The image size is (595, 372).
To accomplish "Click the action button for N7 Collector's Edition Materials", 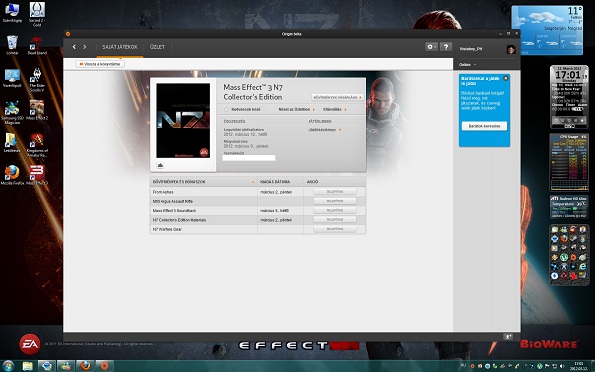I will [335, 219].
